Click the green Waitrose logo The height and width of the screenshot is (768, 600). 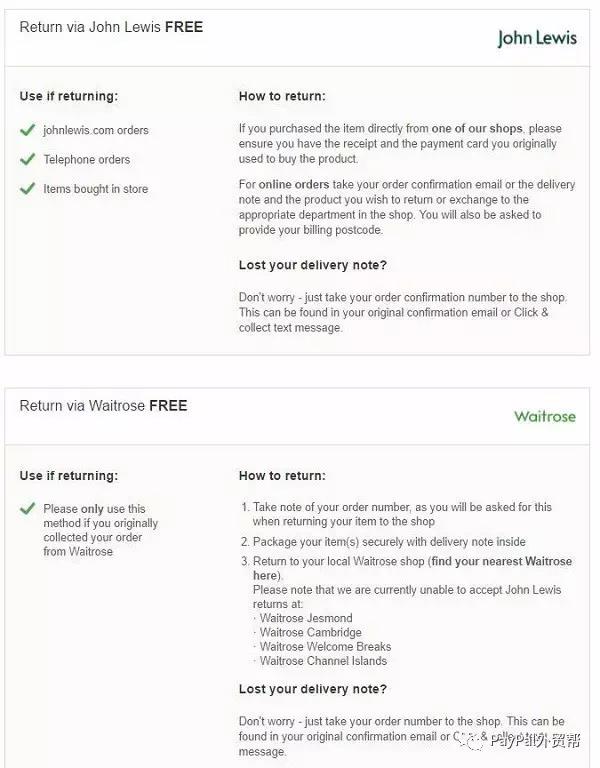545,417
